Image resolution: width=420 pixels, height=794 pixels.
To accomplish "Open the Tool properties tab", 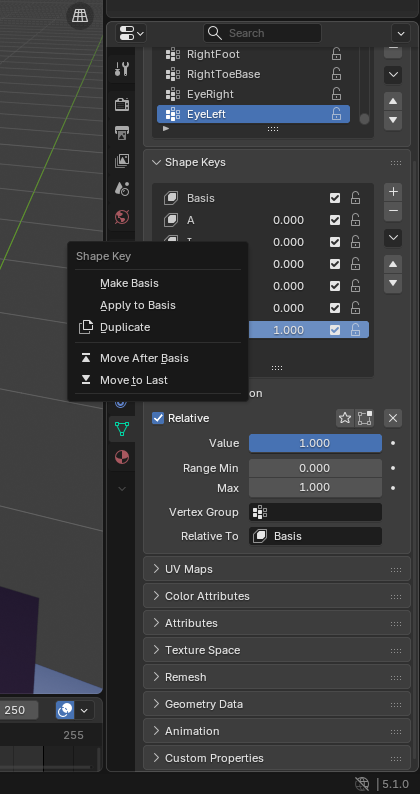I will (122, 68).
